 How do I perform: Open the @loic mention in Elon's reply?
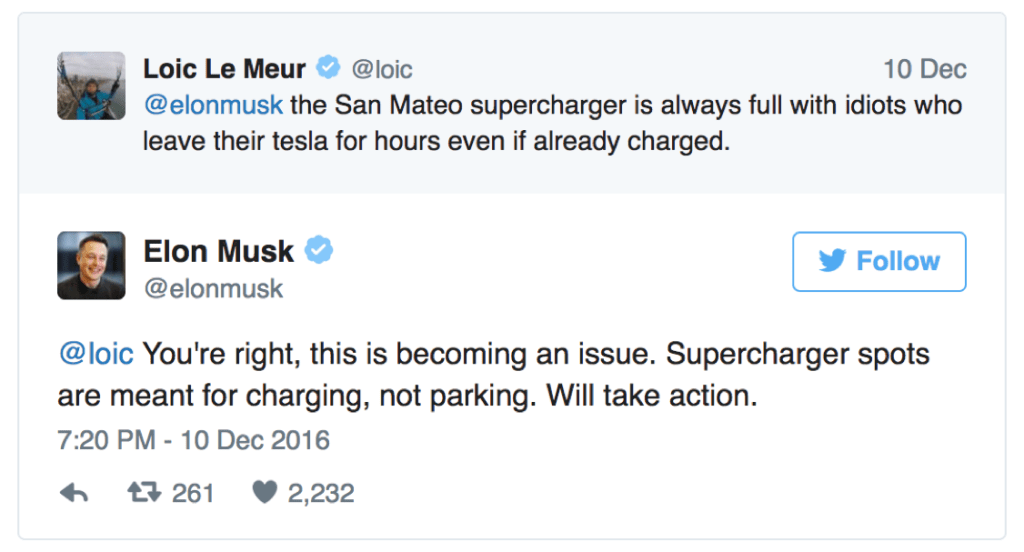point(96,355)
